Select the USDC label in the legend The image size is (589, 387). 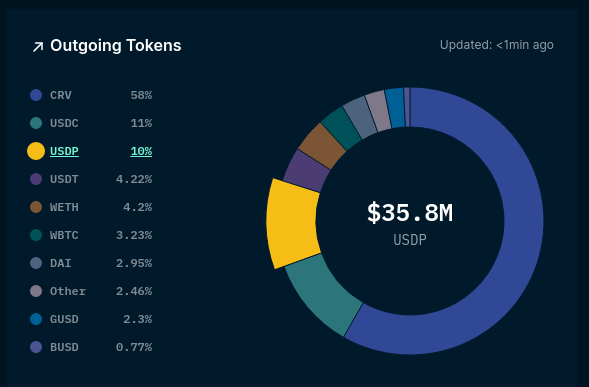click(64, 123)
